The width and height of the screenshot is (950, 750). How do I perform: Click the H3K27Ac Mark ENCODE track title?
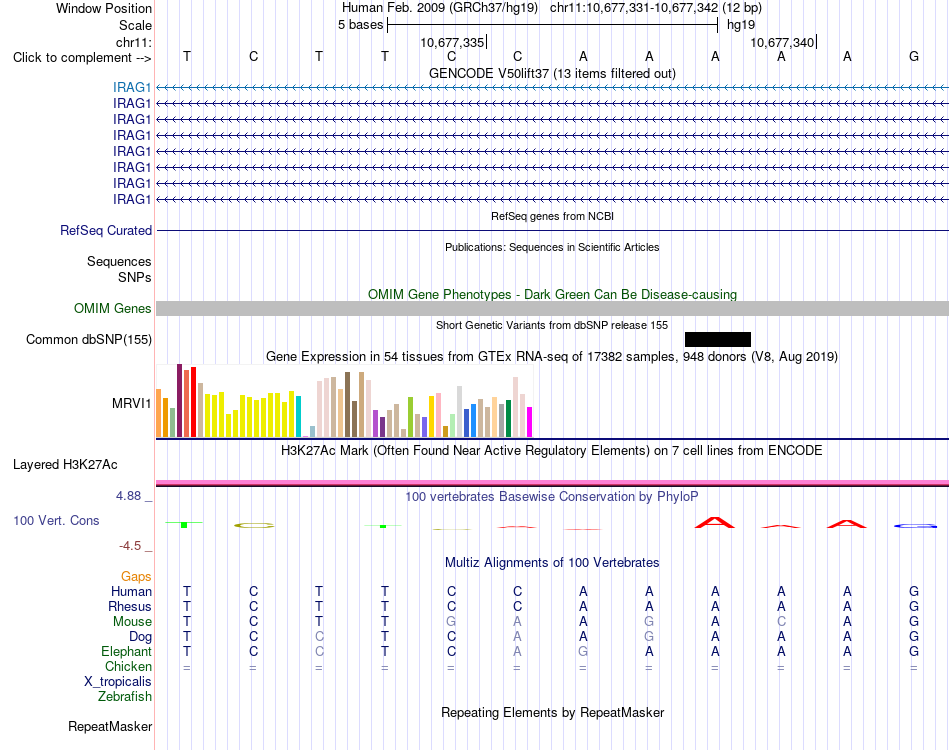tap(552, 451)
